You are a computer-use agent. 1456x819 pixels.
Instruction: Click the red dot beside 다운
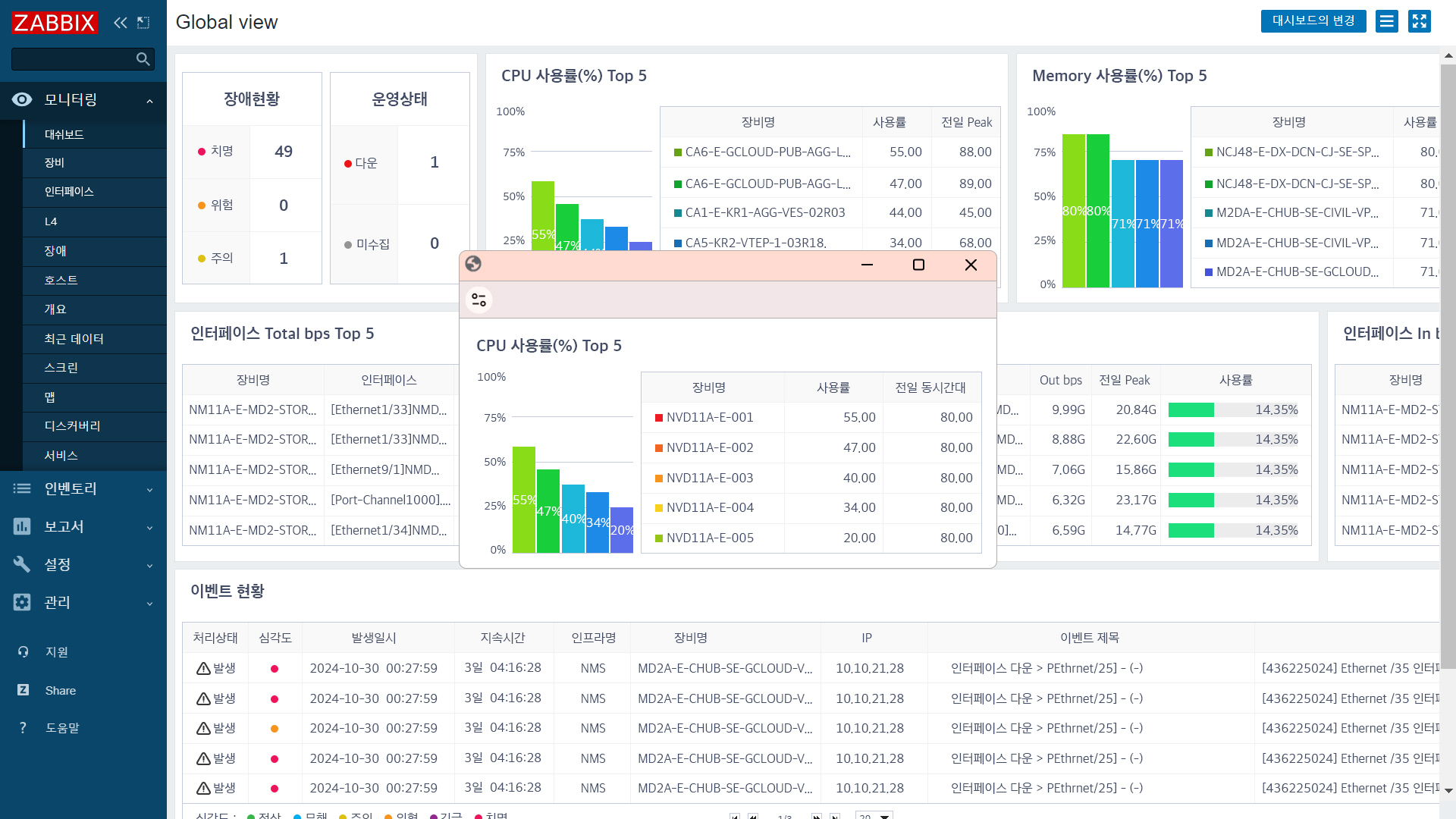tap(348, 164)
